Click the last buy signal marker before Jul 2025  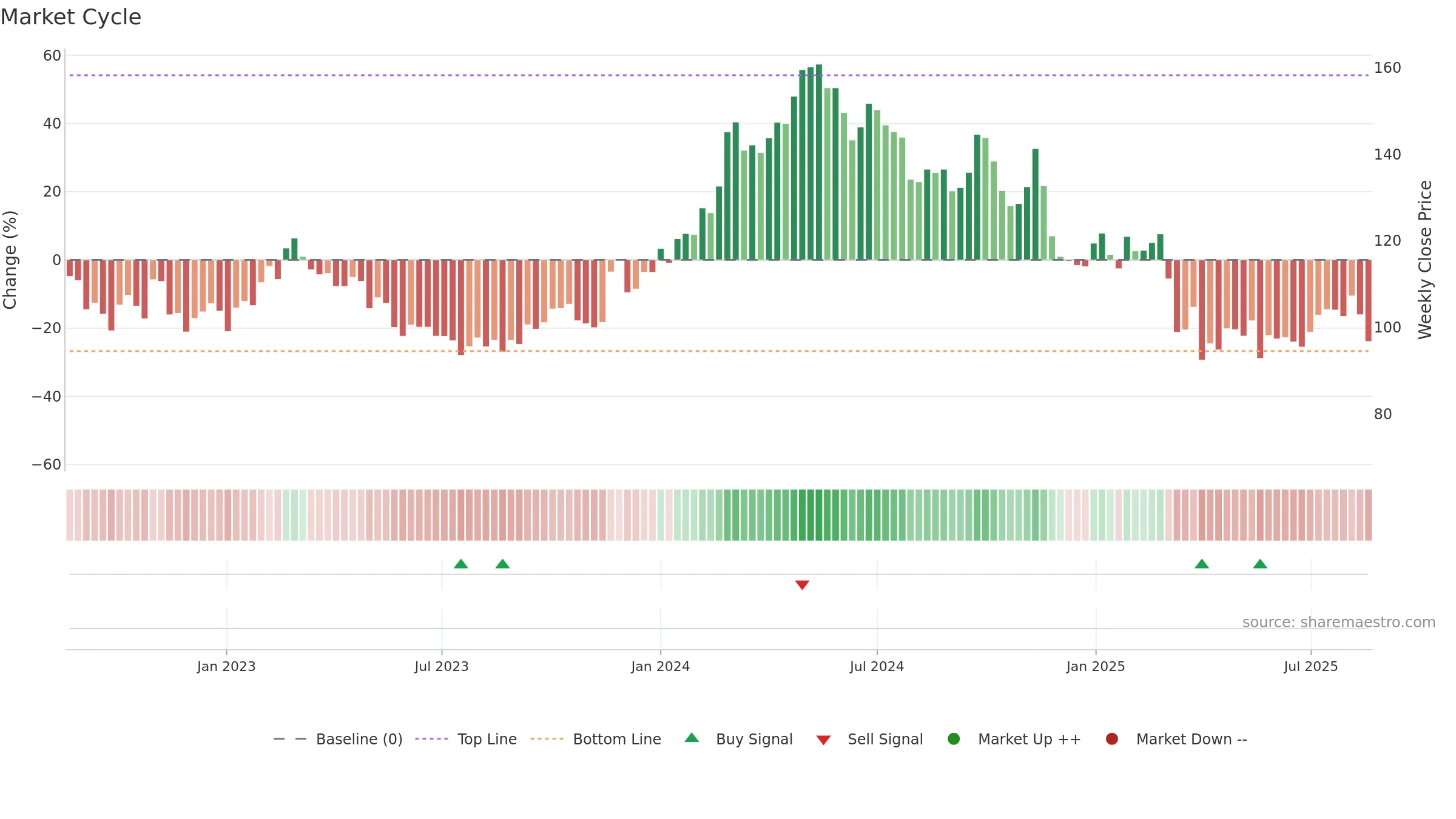(1260, 564)
